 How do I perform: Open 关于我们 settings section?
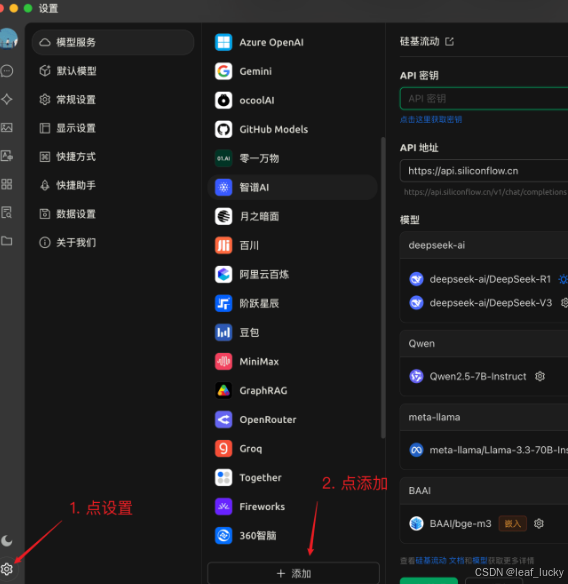tap(113, 242)
